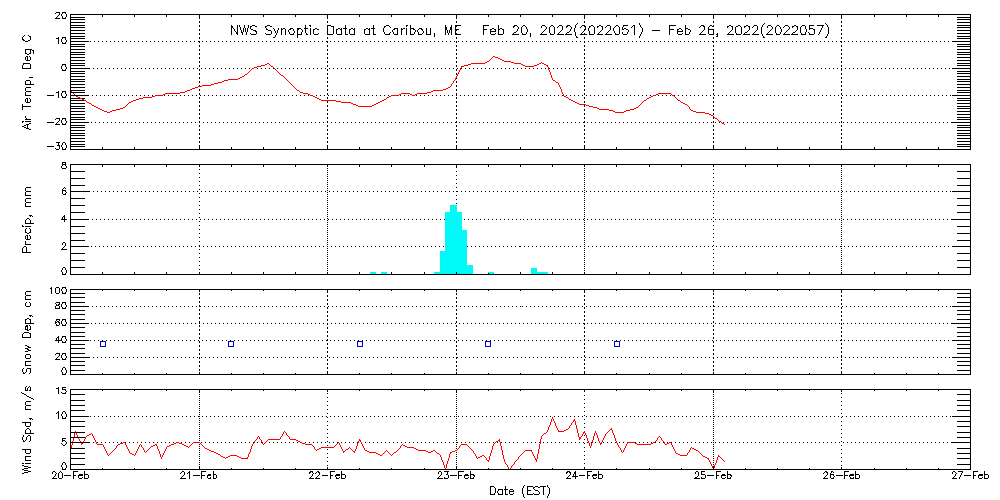Select the snow depth marker after 24-Feb
The width and height of the screenshot is (1000, 500).
pos(617,344)
